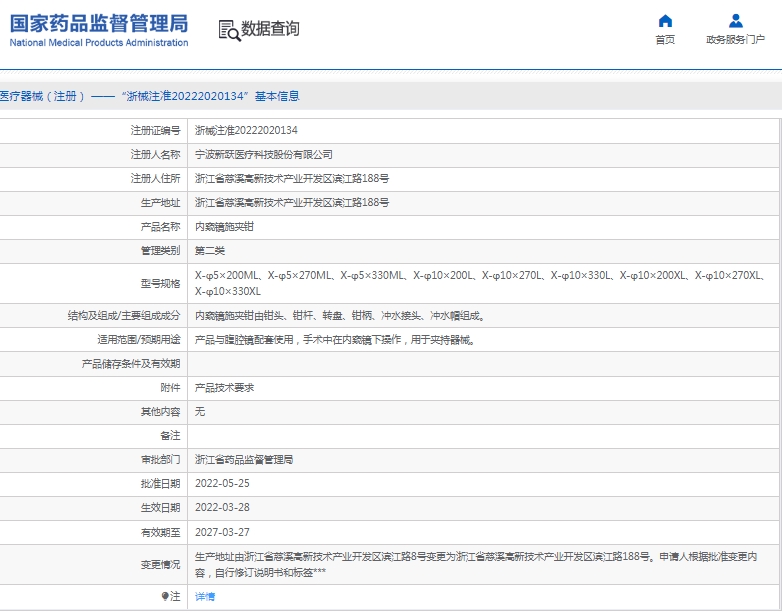Select product name 内窥镜施夹钳
The width and height of the screenshot is (782, 616).
(x=224, y=227)
